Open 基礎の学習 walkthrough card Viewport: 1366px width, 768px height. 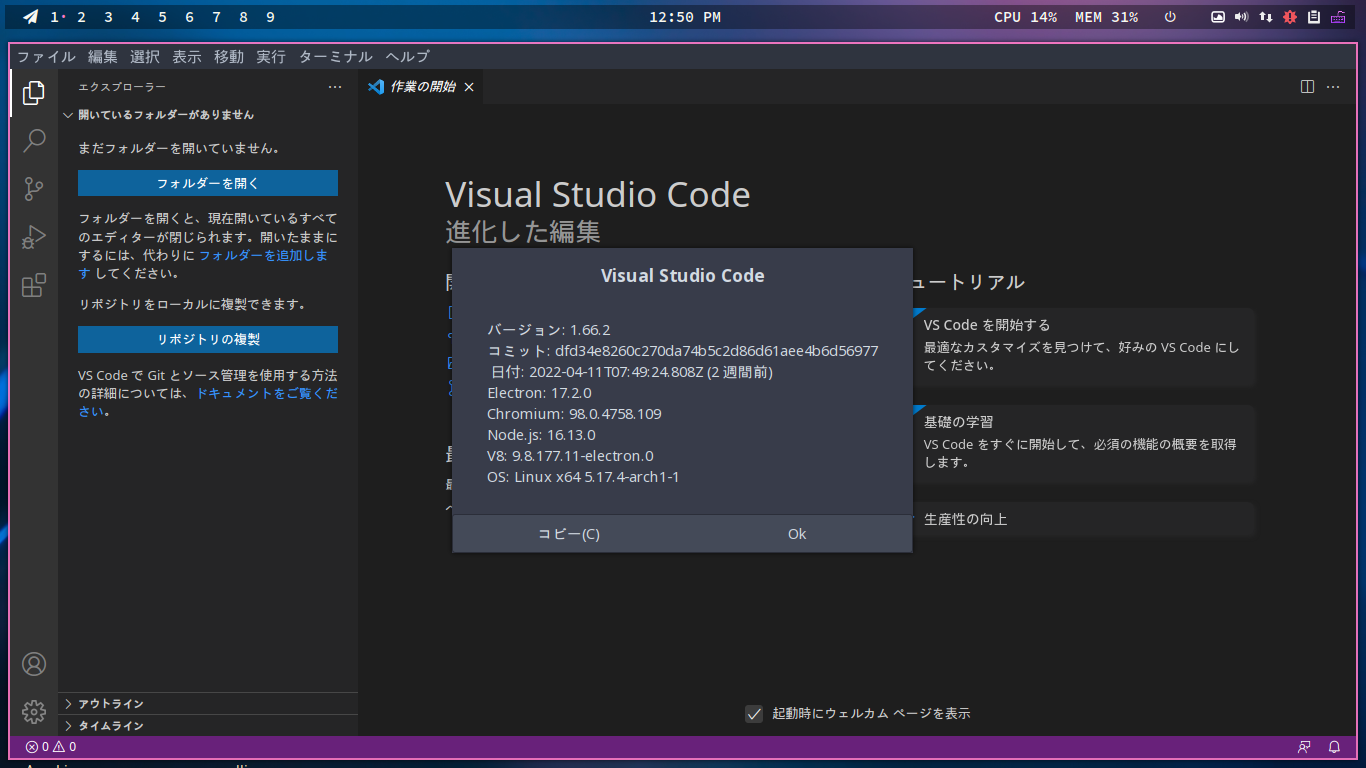(1083, 443)
